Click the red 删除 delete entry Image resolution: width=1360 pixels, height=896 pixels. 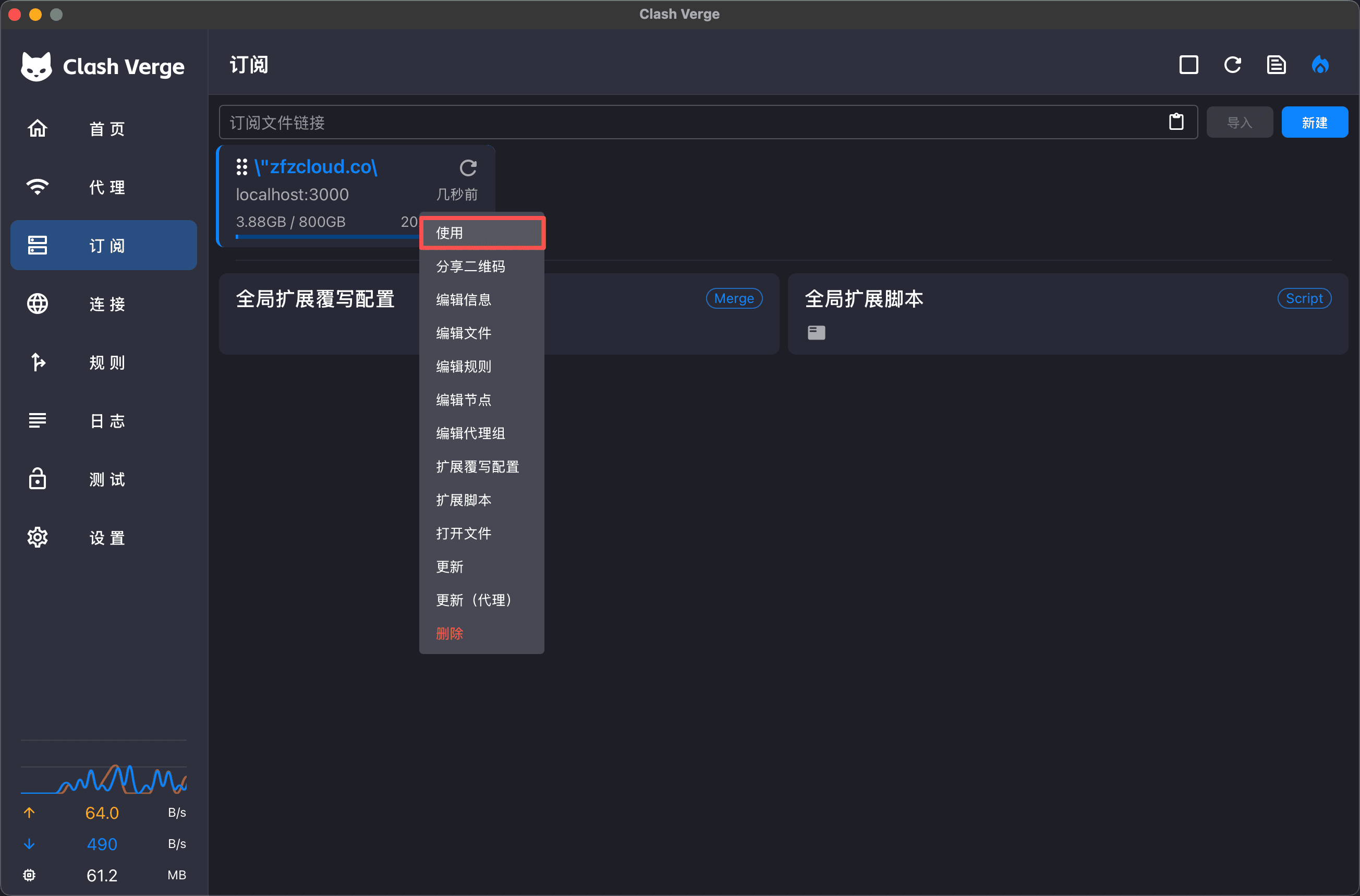482,633
